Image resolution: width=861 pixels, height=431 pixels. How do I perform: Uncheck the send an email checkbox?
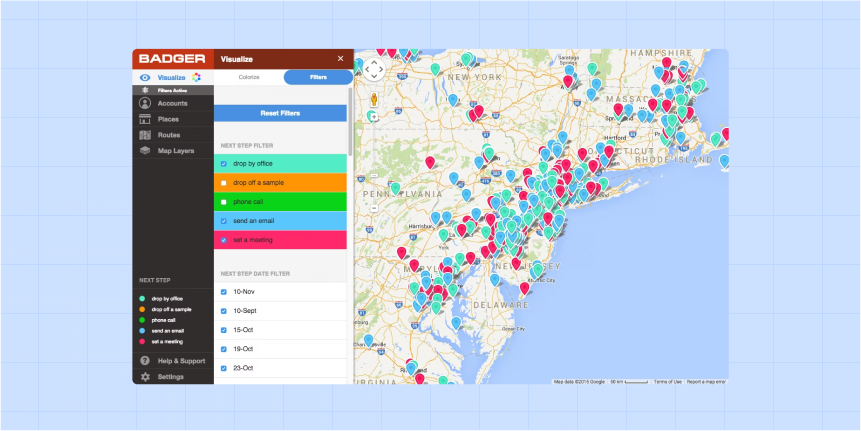223,221
